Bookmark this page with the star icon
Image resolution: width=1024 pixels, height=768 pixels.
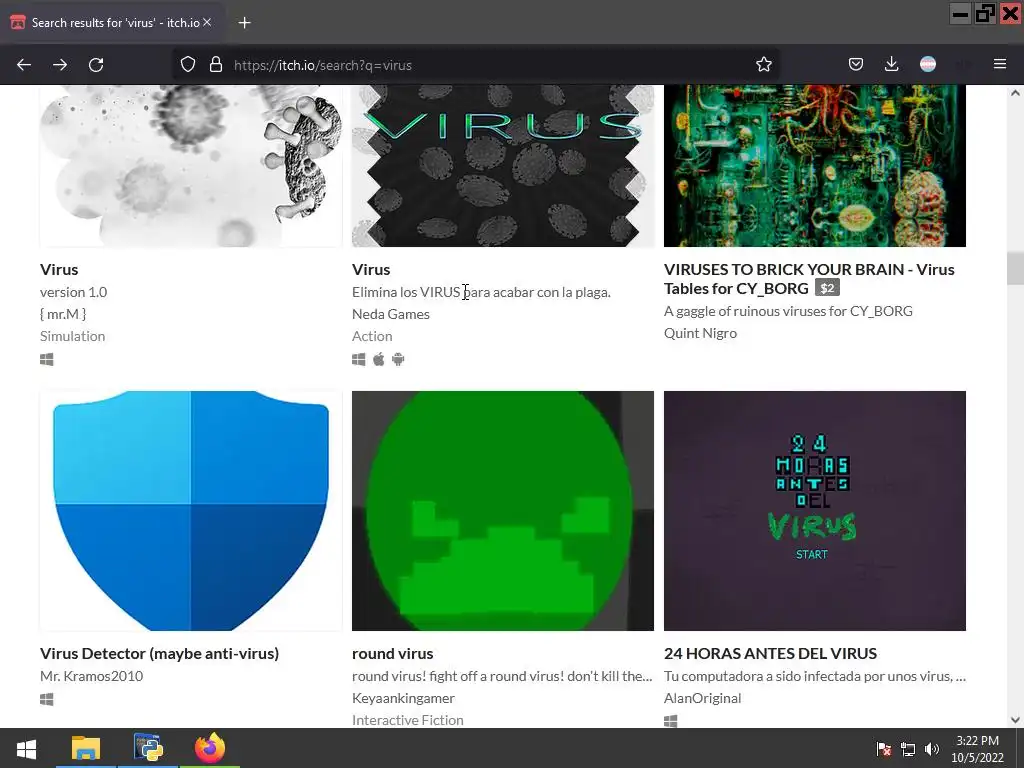click(x=763, y=65)
